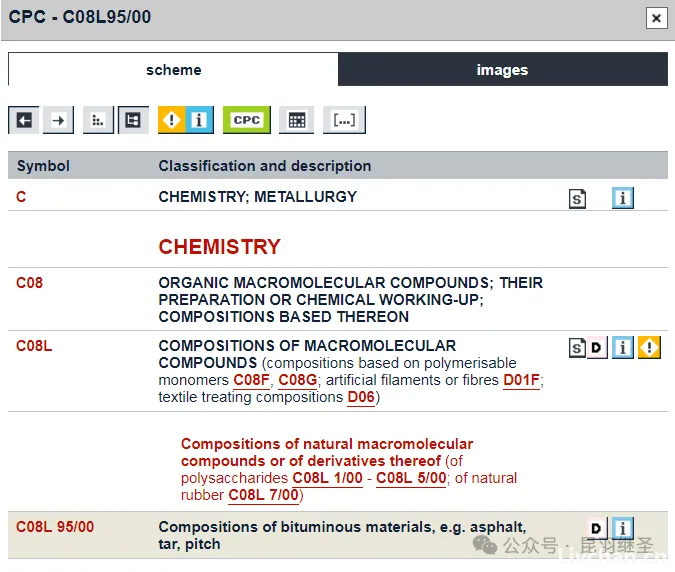This screenshot has height=572, width=675.
Task: Expand the [...] references toolbar button
Action: [x=344, y=120]
